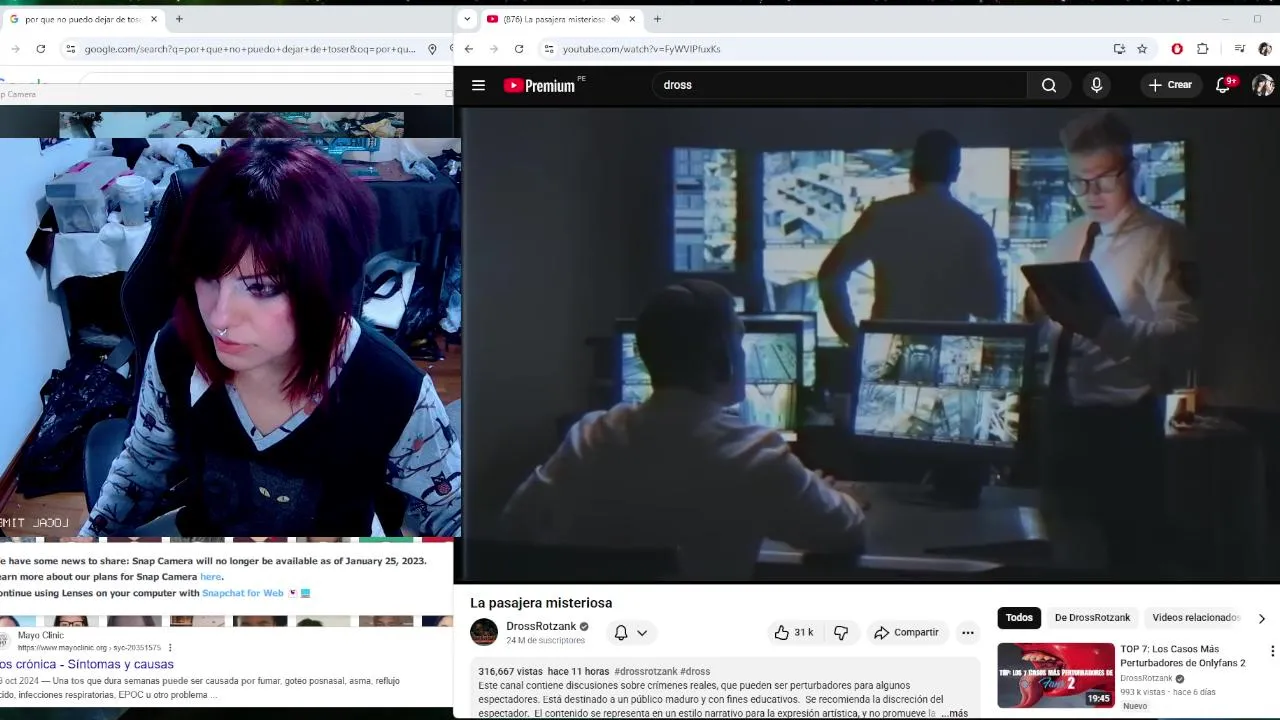Bookmark the YouTube page with star
1280x720 pixels.
click(x=1142, y=49)
